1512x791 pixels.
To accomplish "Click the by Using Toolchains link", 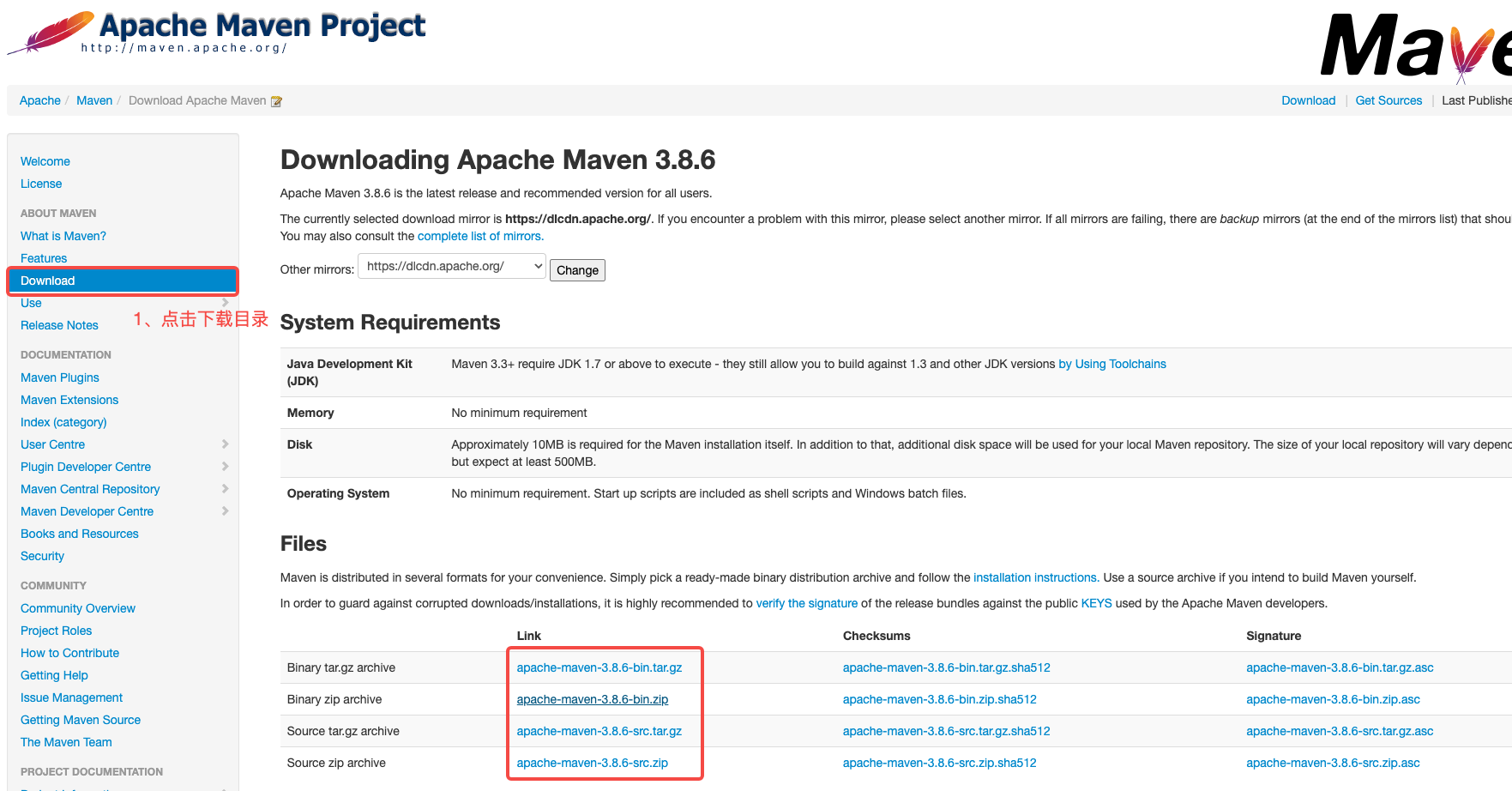I will tap(1111, 364).
